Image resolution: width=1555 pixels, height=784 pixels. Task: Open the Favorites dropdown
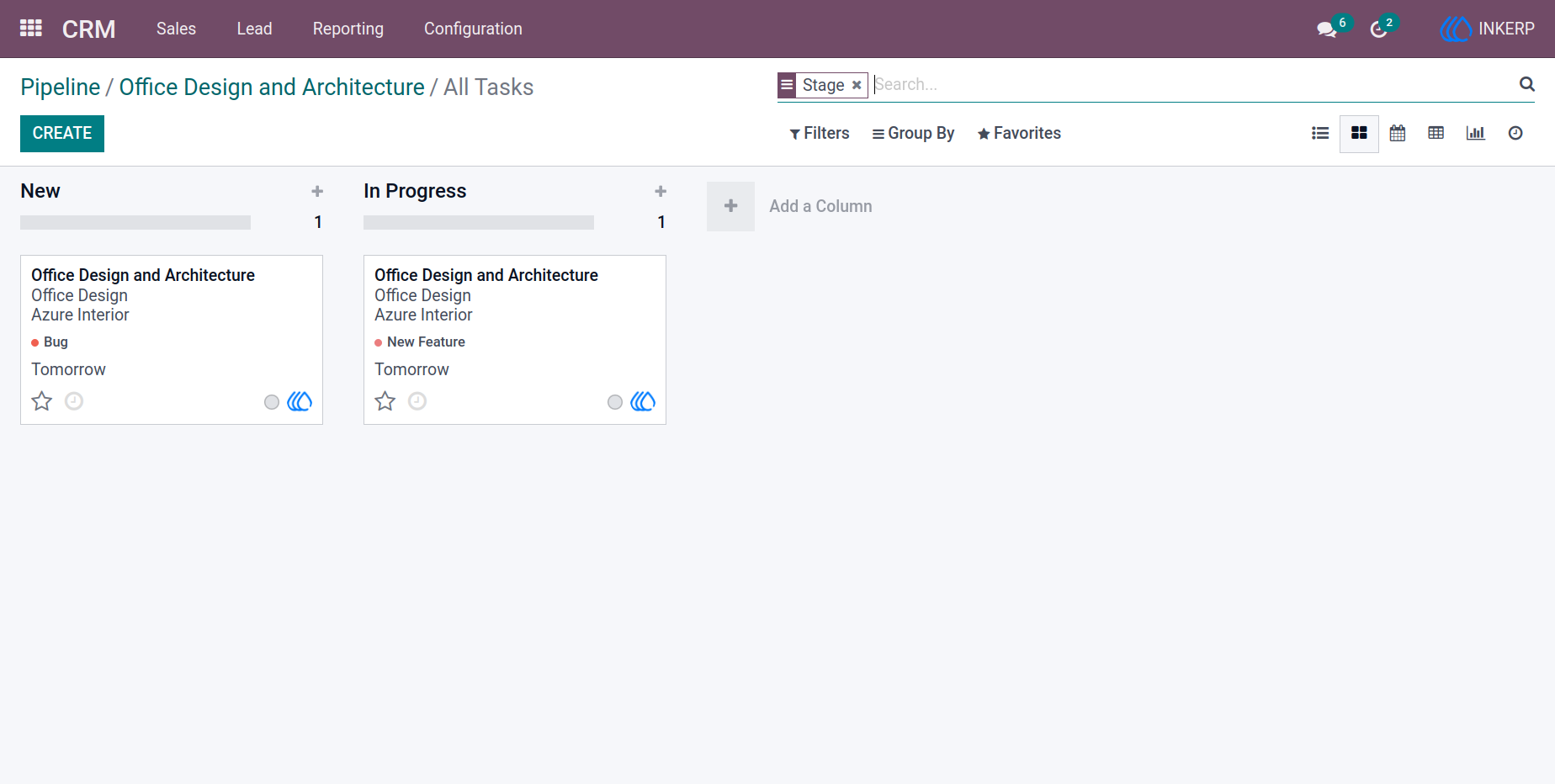click(x=1019, y=133)
